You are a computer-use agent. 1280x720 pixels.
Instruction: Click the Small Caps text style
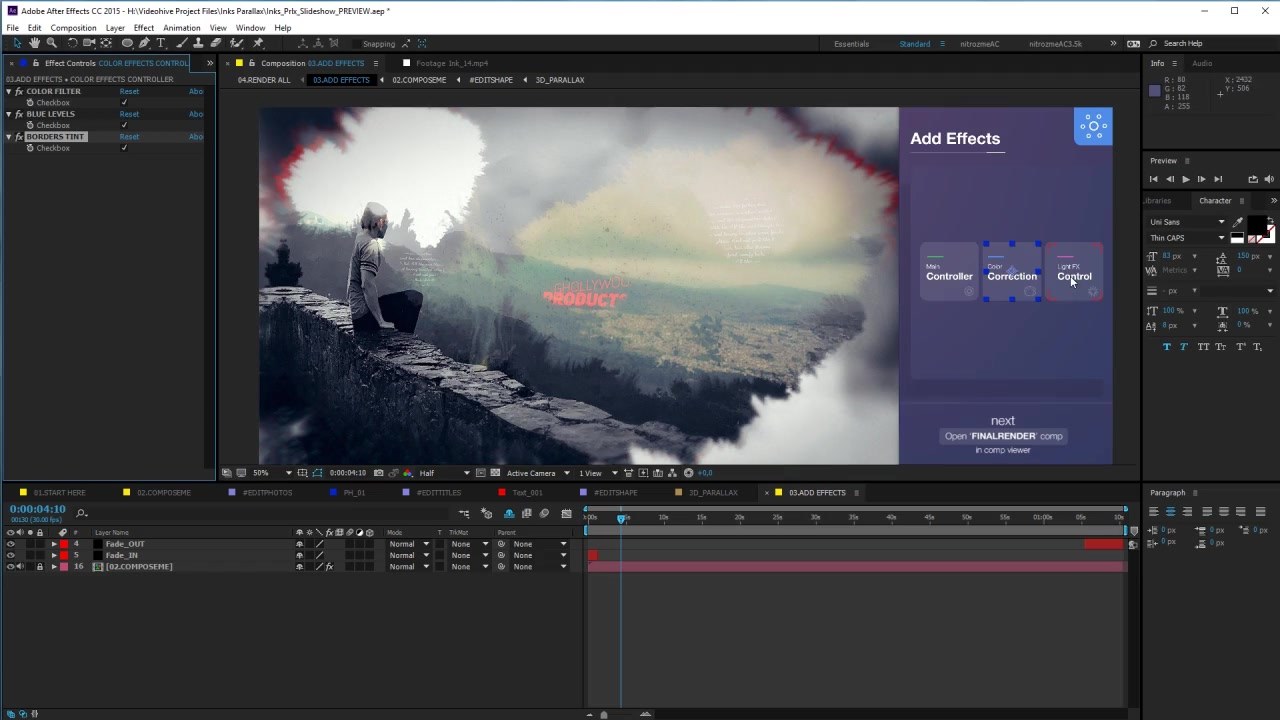(1221, 347)
